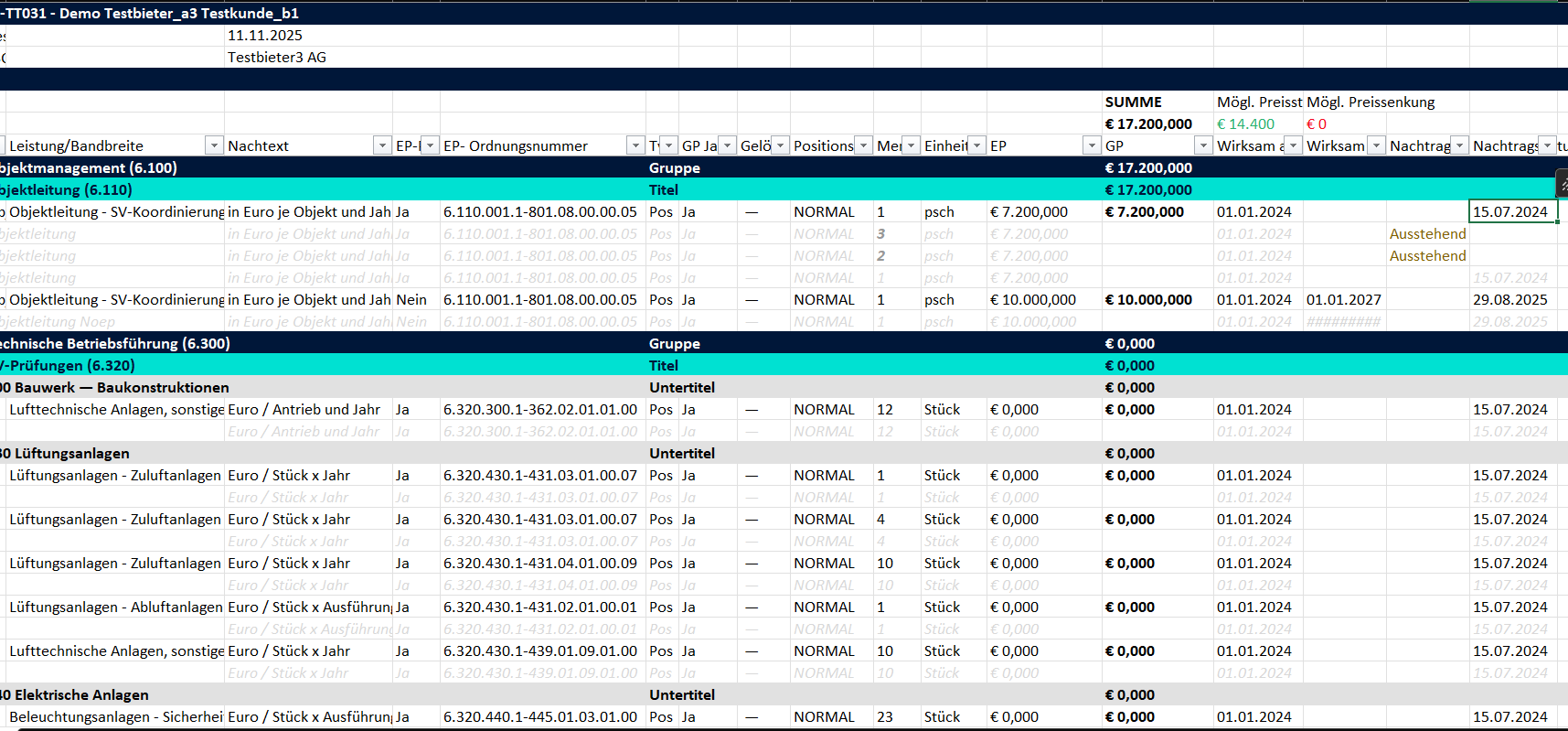Expand the Einheit column filter arrow

click(x=976, y=145)
